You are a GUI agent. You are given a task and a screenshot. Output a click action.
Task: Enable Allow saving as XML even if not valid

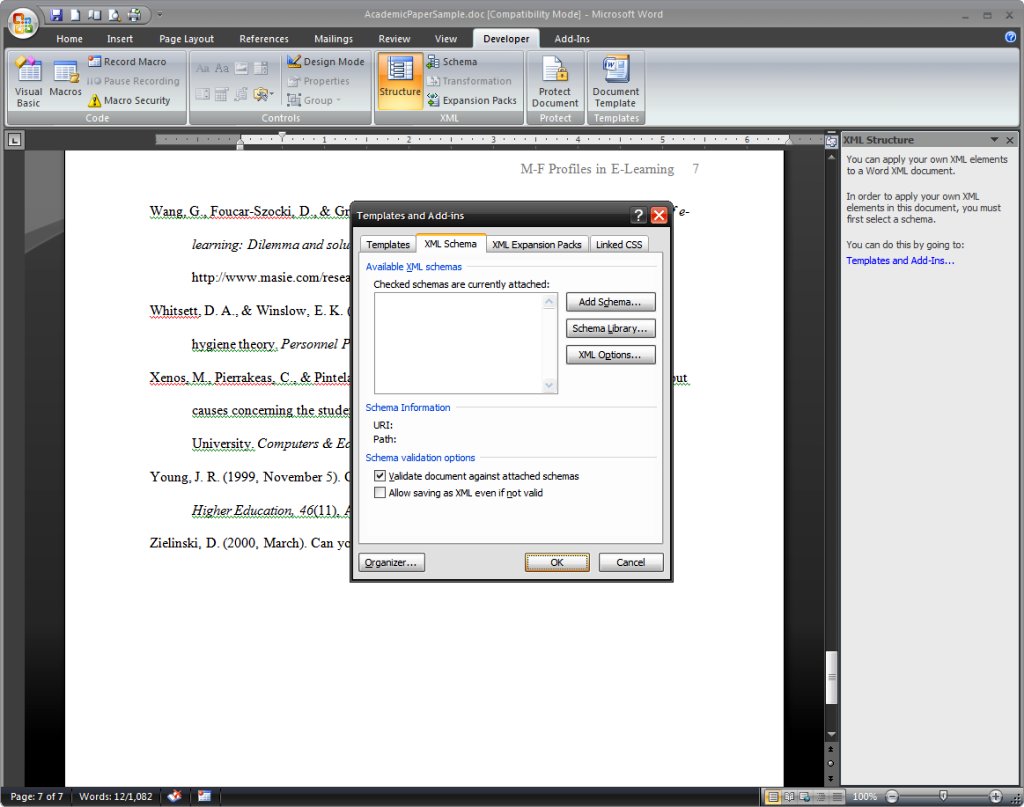point(380,493)
